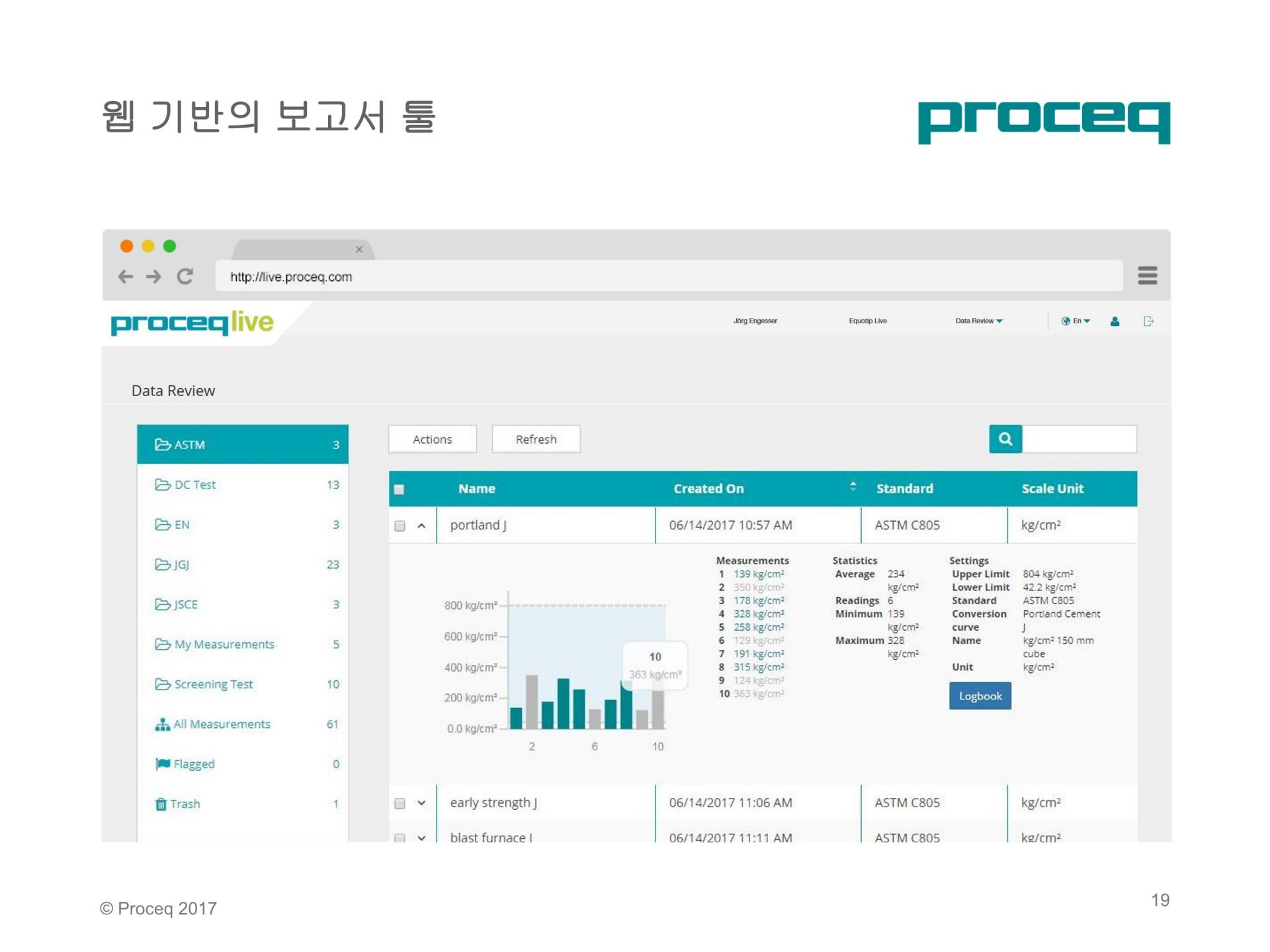Click the logout icon in header
The height and width of the screenshot is (952, 1270).
click(1148, 321)
